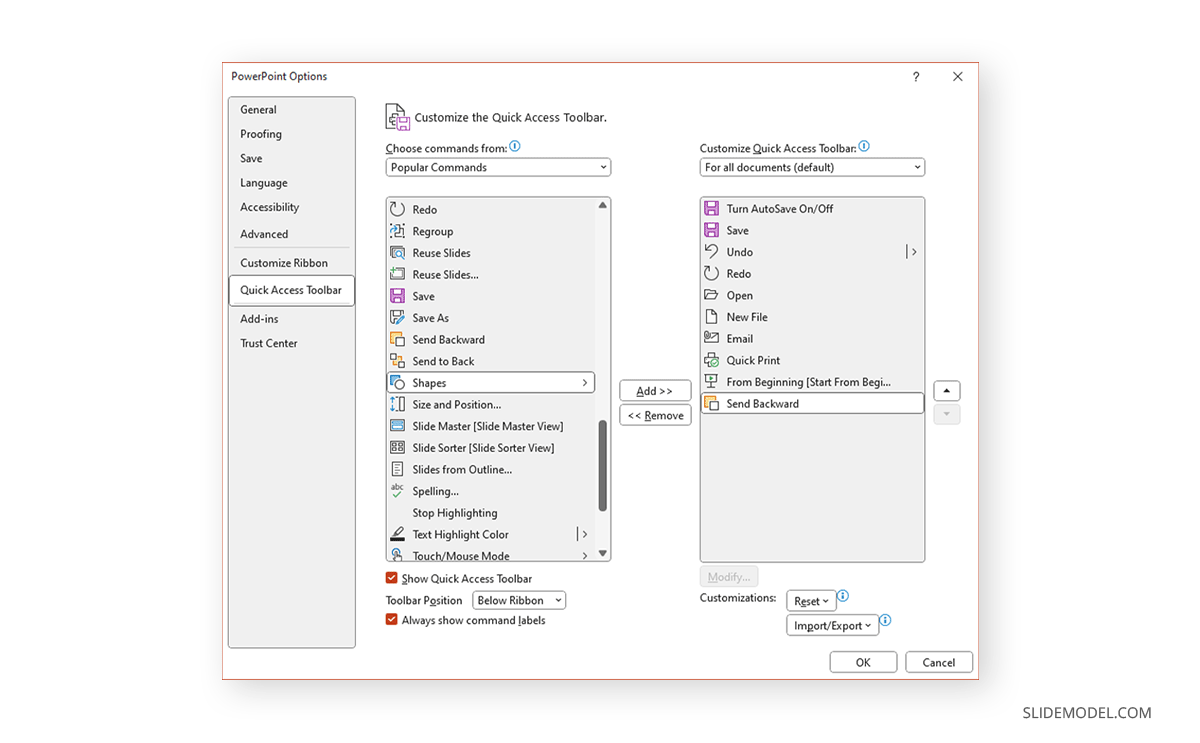The height and width of the screenshot is (743, 1200).
Task: Toggle Always show command labels checkbox
Action: point(392,620)
